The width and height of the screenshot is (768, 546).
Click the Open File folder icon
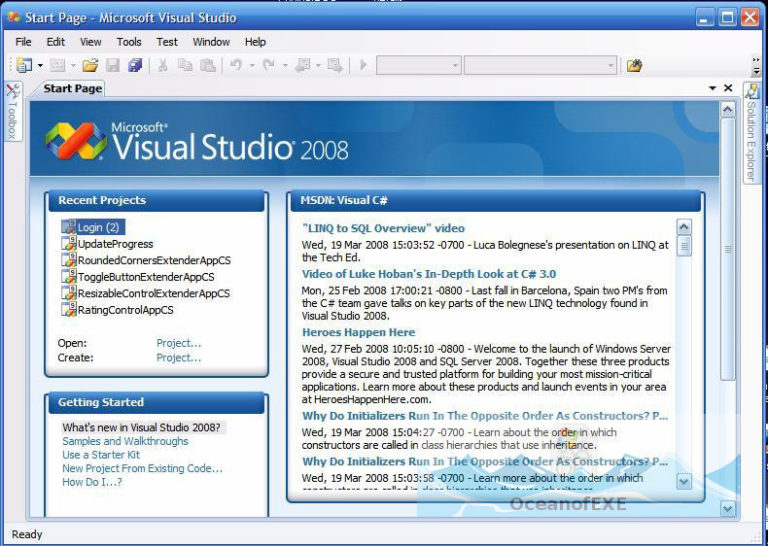click(x=90, y=65)
